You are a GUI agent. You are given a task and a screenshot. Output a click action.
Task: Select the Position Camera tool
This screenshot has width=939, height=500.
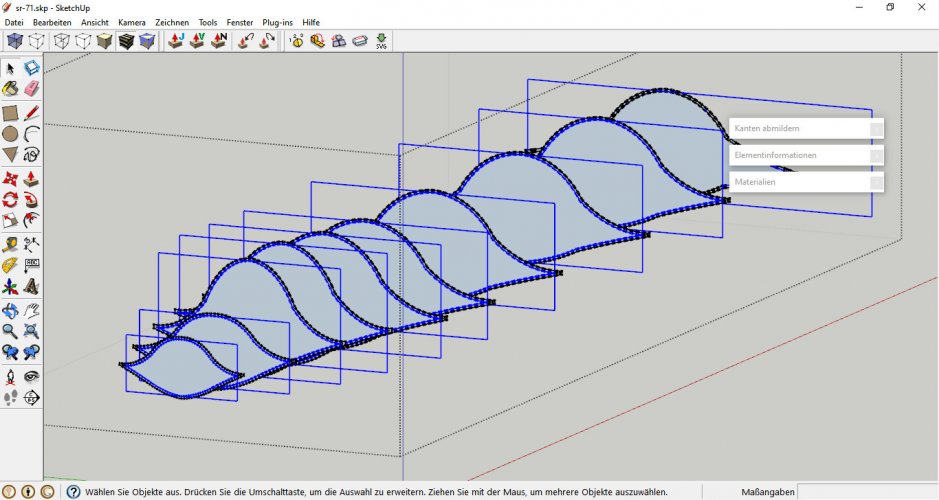pyautogui.click(x=10, y=377)
